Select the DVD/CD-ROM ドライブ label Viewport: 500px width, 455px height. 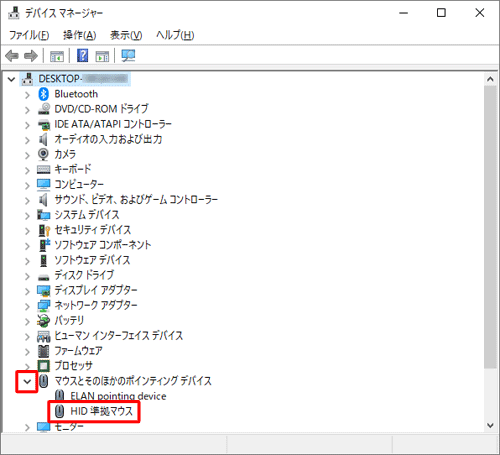click(x=101, y=109)
